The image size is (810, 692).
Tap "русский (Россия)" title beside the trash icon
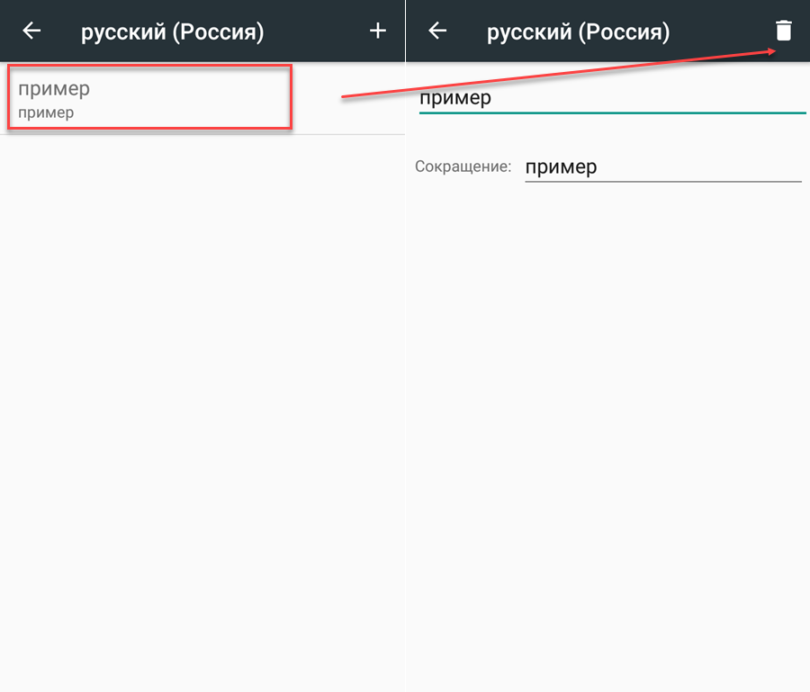578,32
